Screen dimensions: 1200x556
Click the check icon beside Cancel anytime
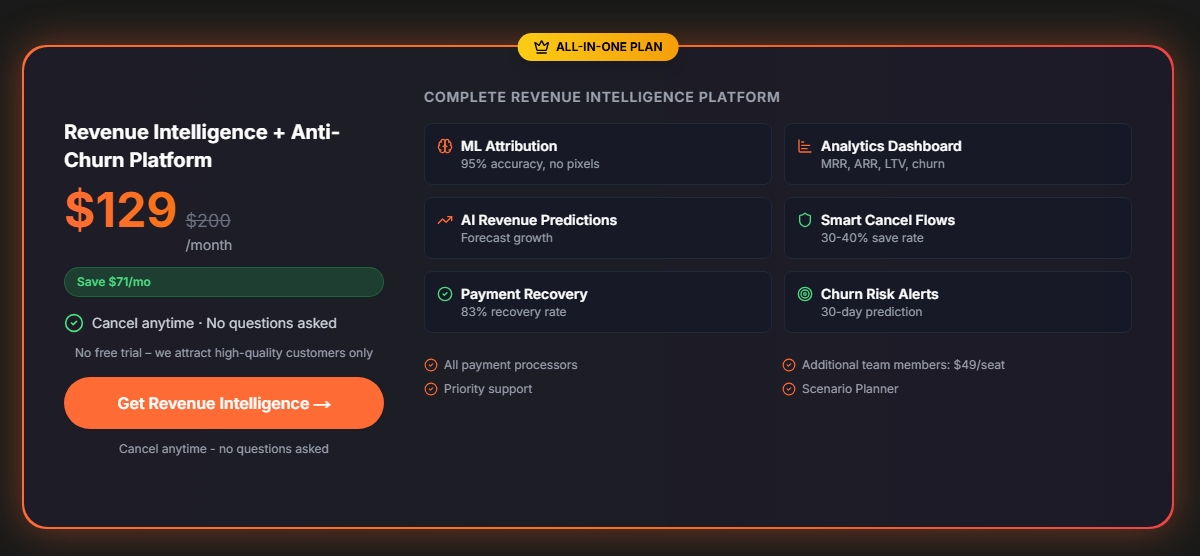[74, 323]
